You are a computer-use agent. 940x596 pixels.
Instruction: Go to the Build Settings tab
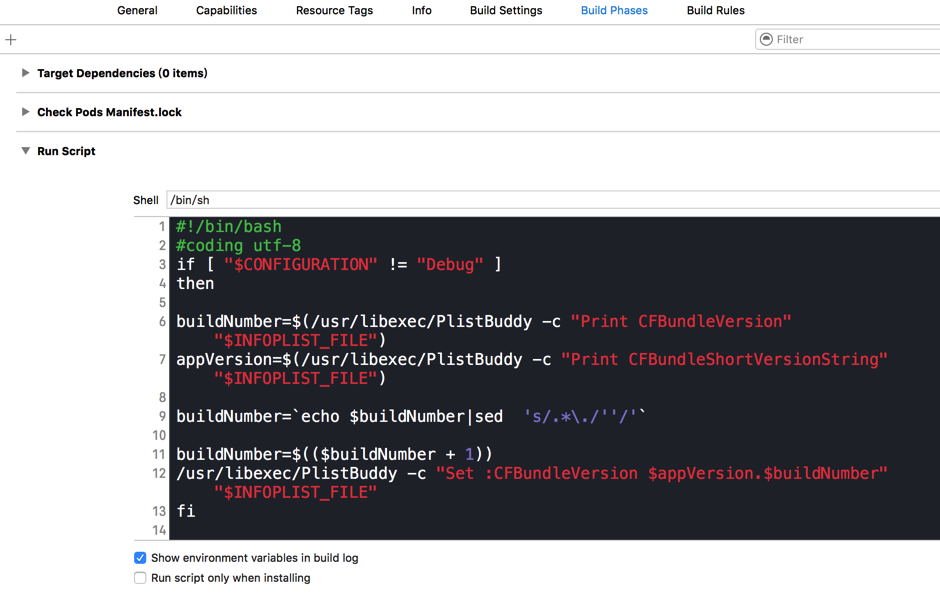(506, 10)
